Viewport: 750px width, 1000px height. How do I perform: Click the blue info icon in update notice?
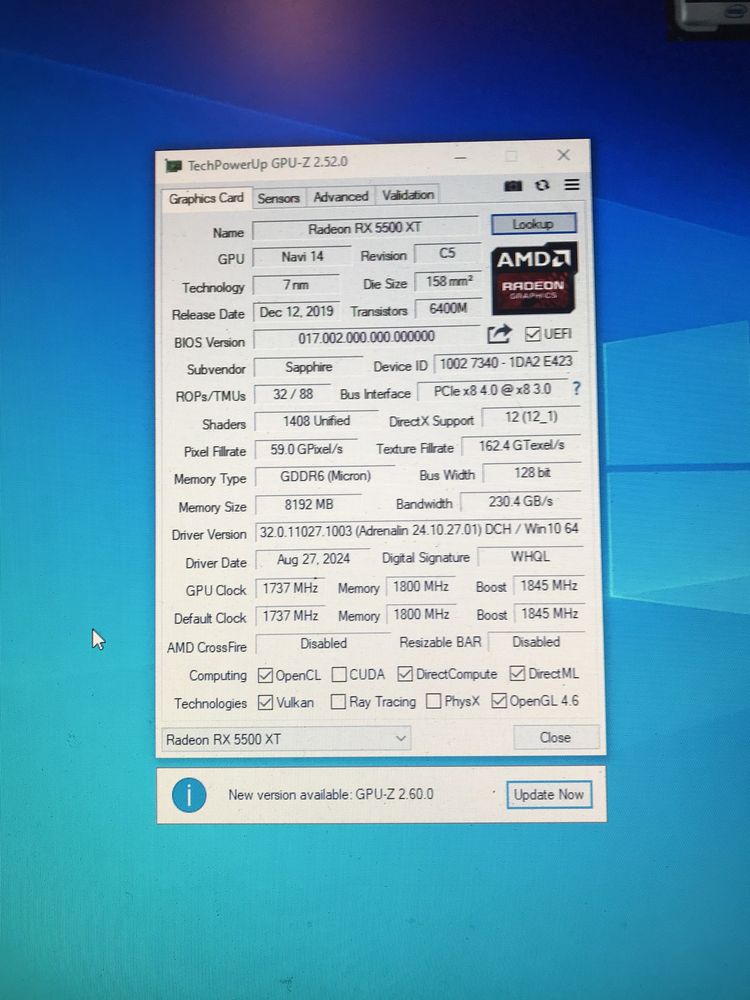pyautogui.click(x=189, y=795)
